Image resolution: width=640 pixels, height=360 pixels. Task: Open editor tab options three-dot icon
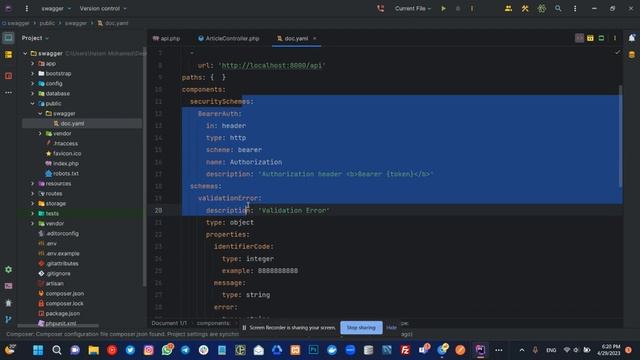pos(615,38)
